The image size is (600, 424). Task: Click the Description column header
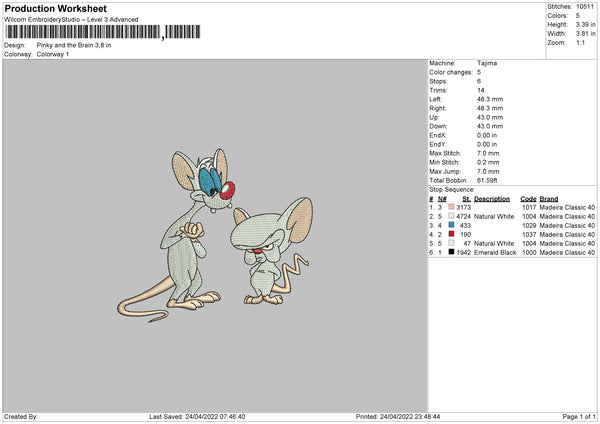(490, 198)
